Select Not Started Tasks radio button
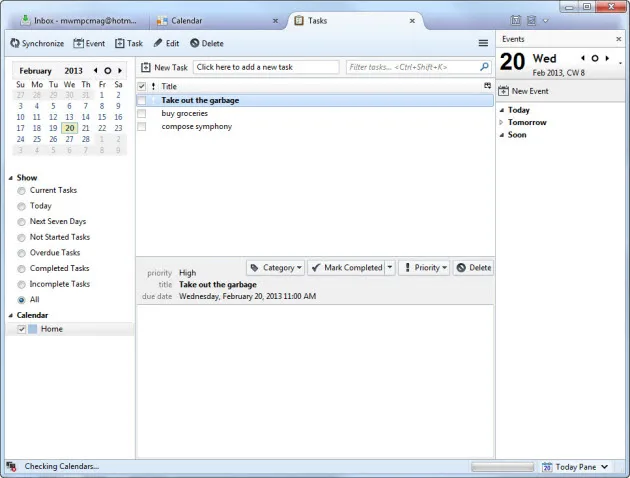This screenshot has height=478, width=630. (22, 238)
